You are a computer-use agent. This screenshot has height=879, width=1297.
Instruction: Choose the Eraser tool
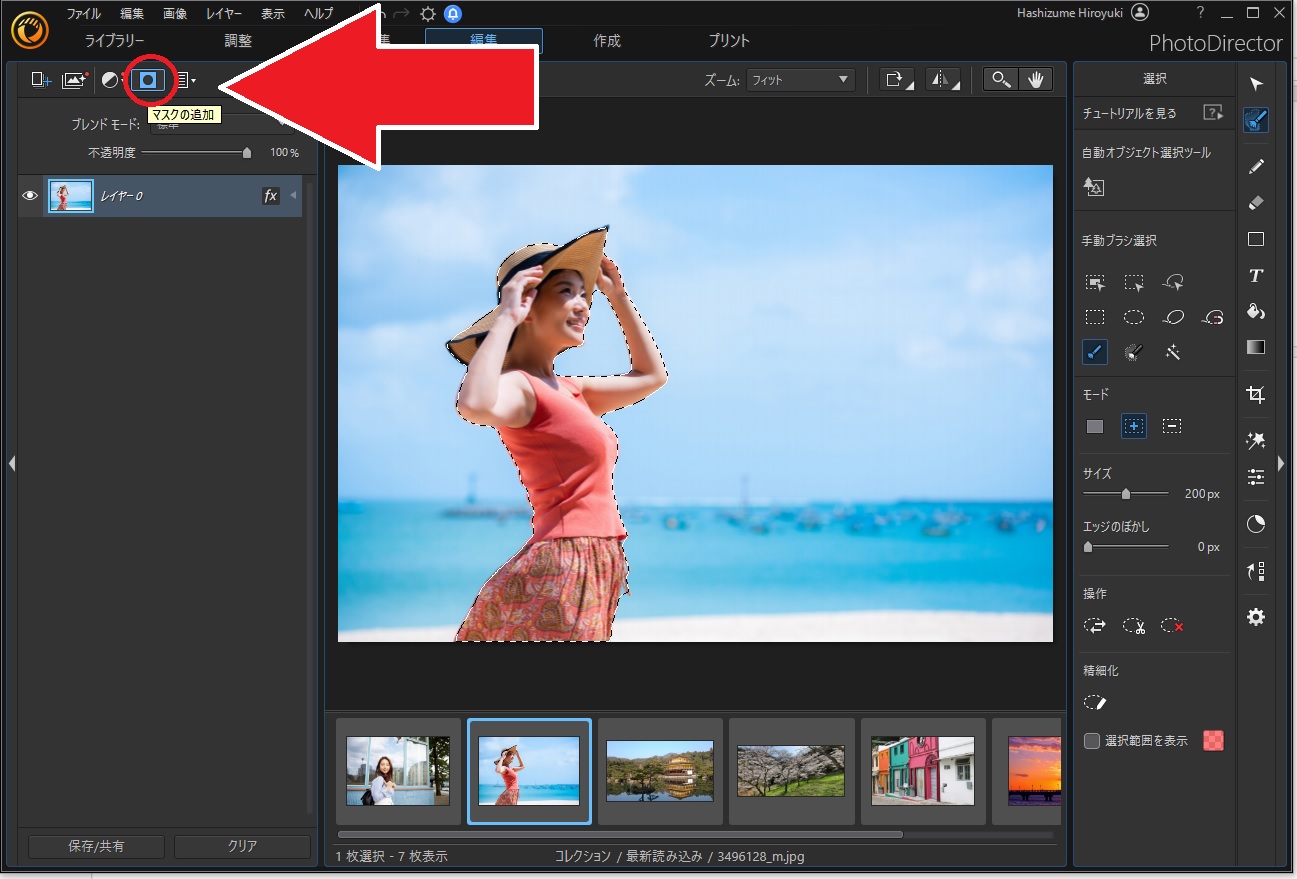coord(1256,203)
